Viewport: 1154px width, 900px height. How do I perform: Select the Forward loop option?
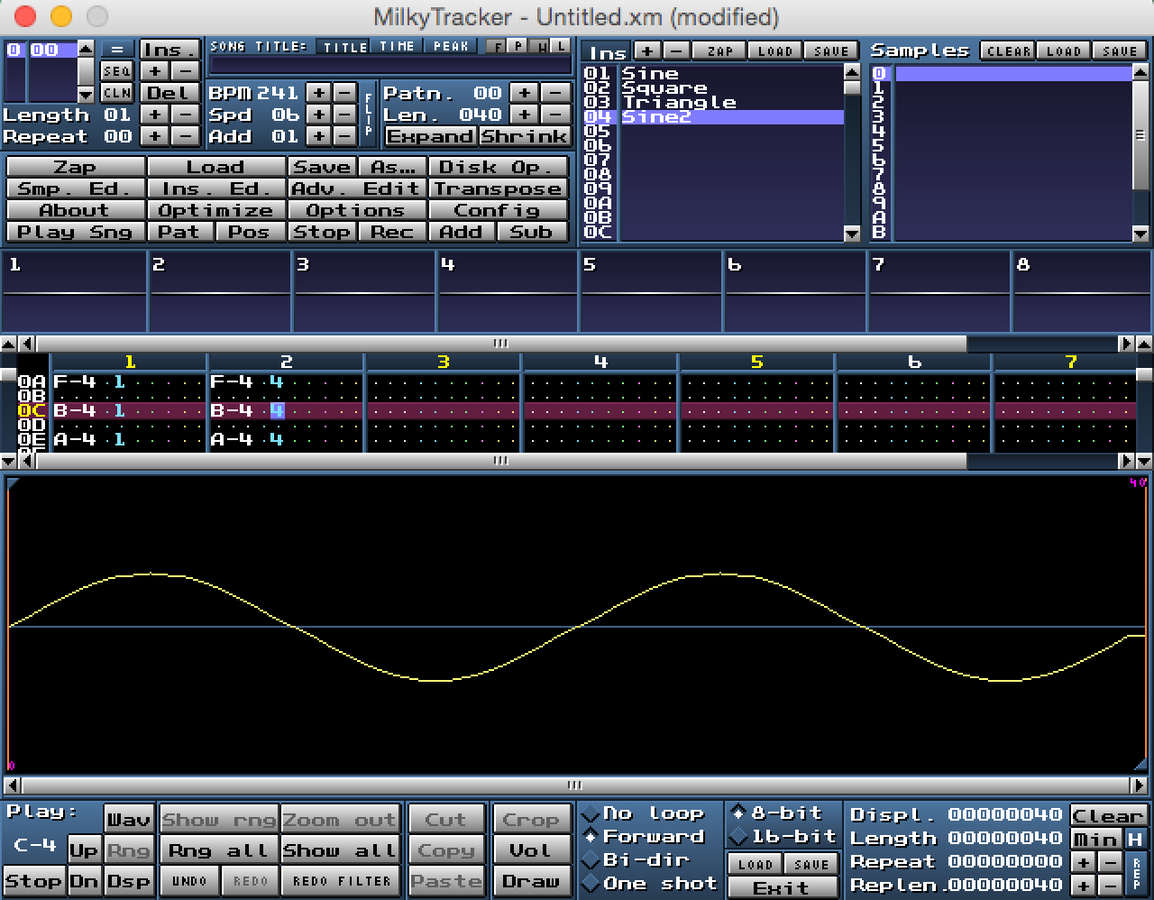[643, 837]
